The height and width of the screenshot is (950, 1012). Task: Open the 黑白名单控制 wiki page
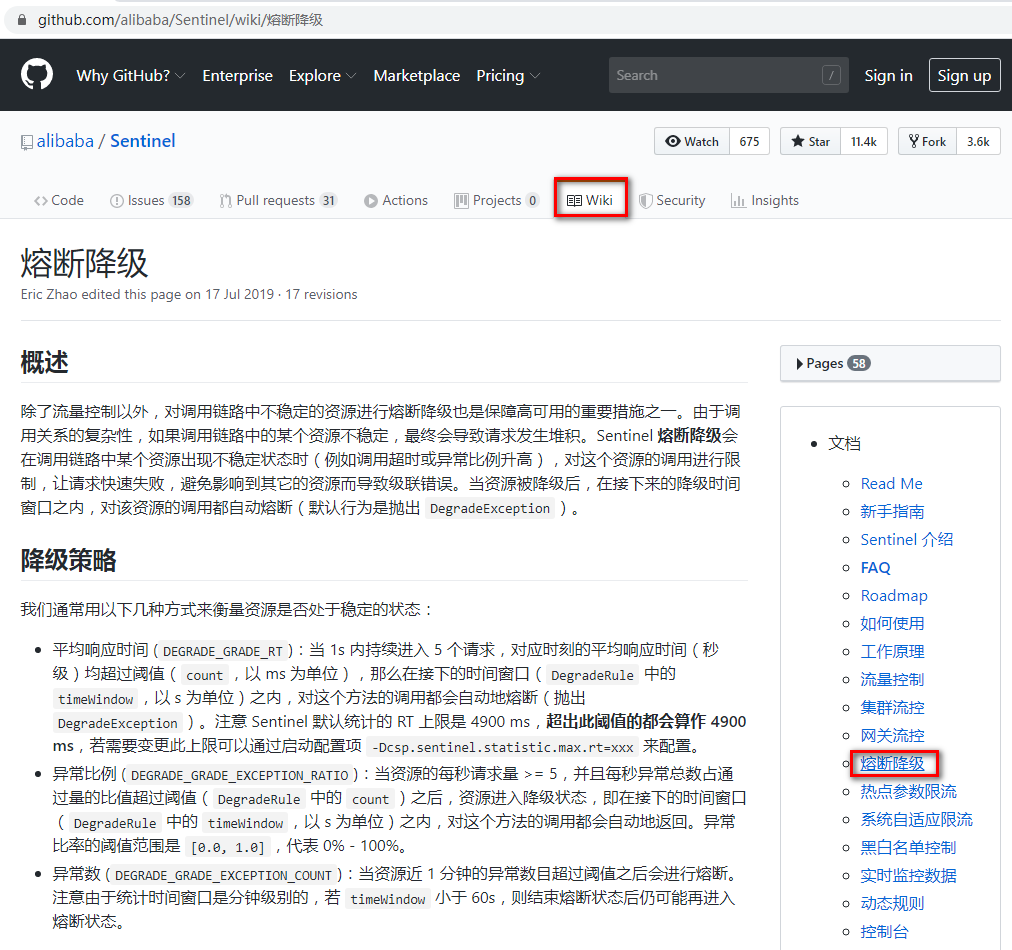click(x=908, y=847)
